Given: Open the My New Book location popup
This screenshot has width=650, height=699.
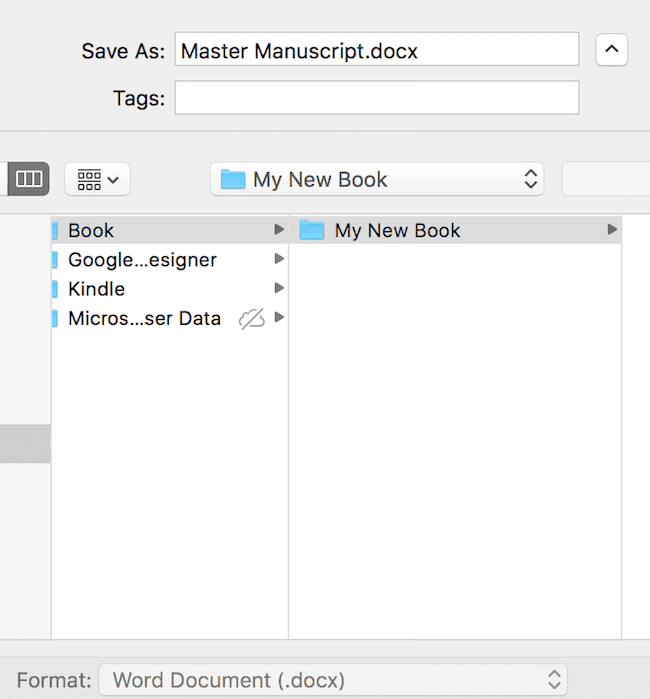Looking at the screenshot, I should coord(377,180).
